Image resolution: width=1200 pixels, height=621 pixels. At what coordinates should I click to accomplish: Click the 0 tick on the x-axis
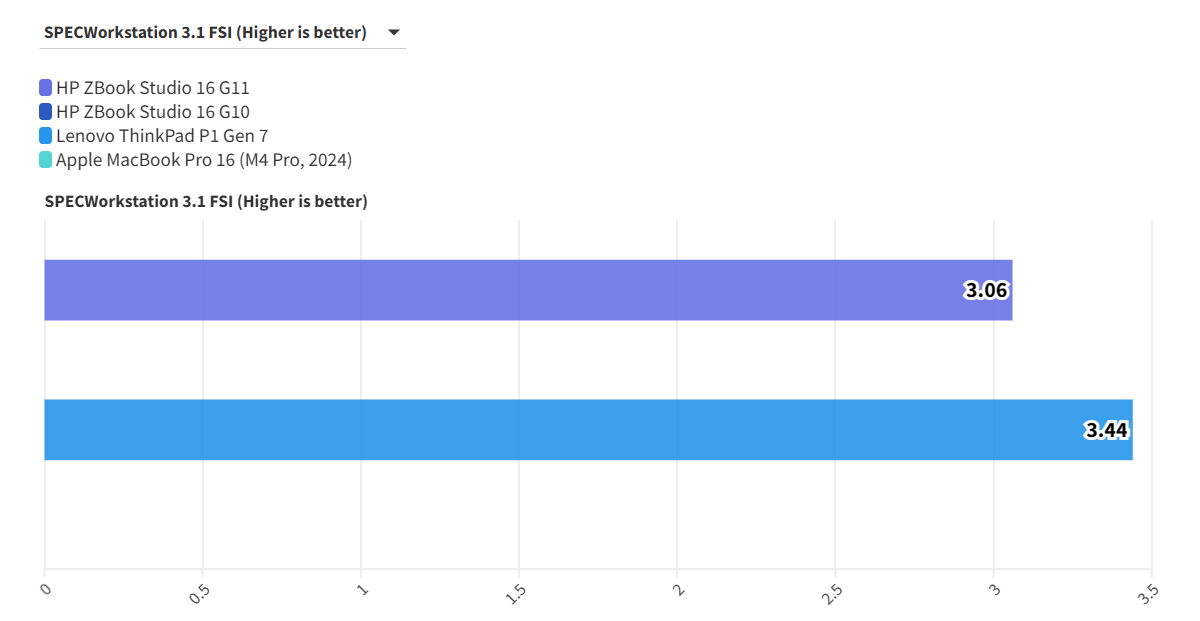(x=45, y=590)
